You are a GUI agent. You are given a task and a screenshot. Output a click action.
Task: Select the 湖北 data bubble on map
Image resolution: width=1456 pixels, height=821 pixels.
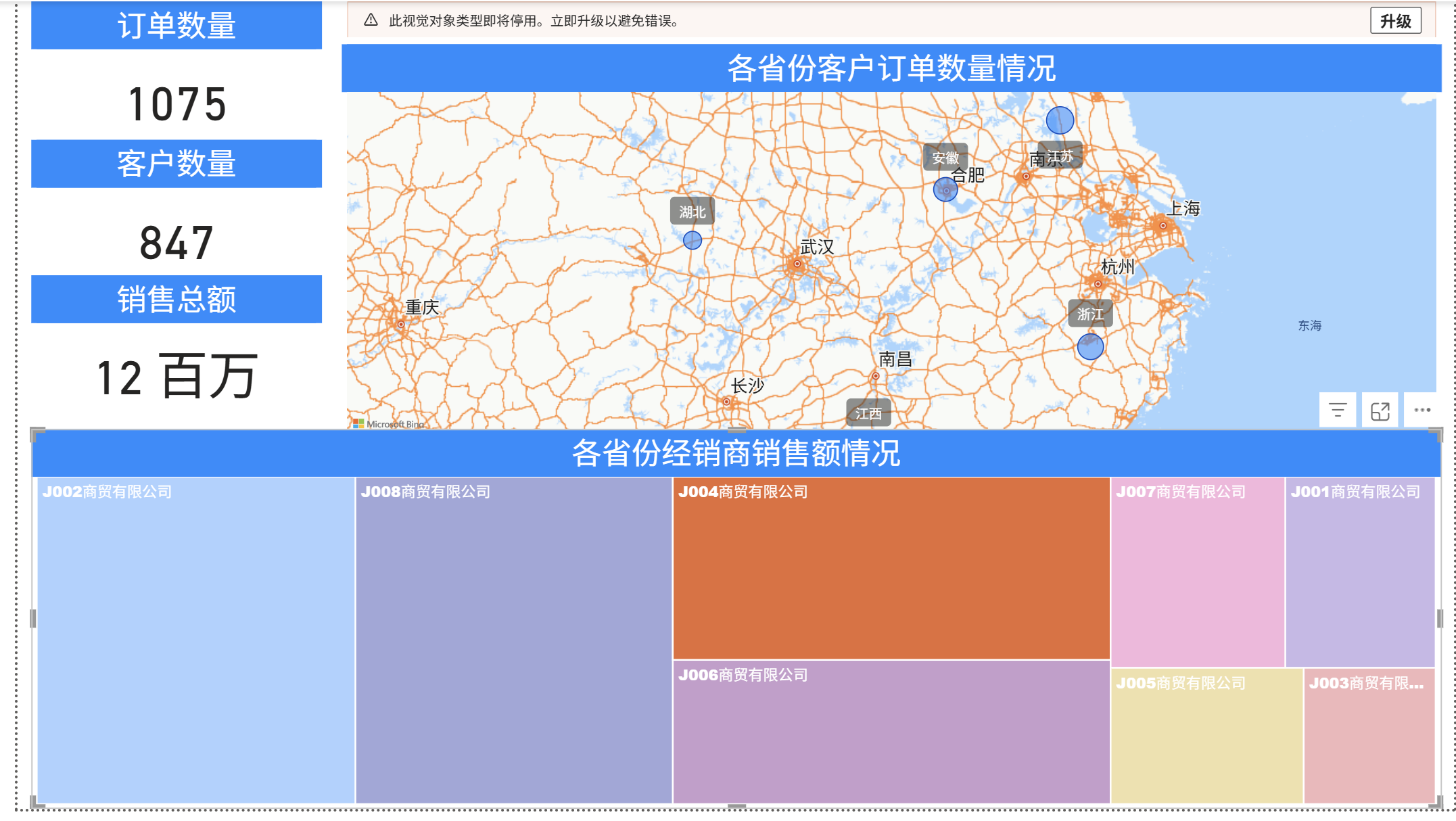pos(692,240)
